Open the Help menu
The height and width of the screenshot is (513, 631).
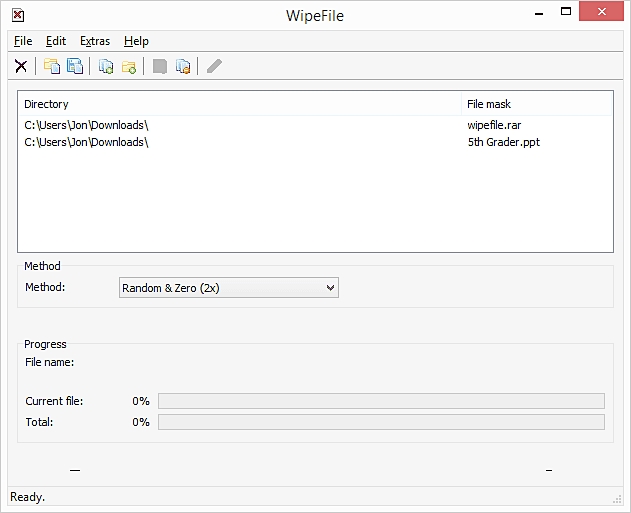point(136,41)
